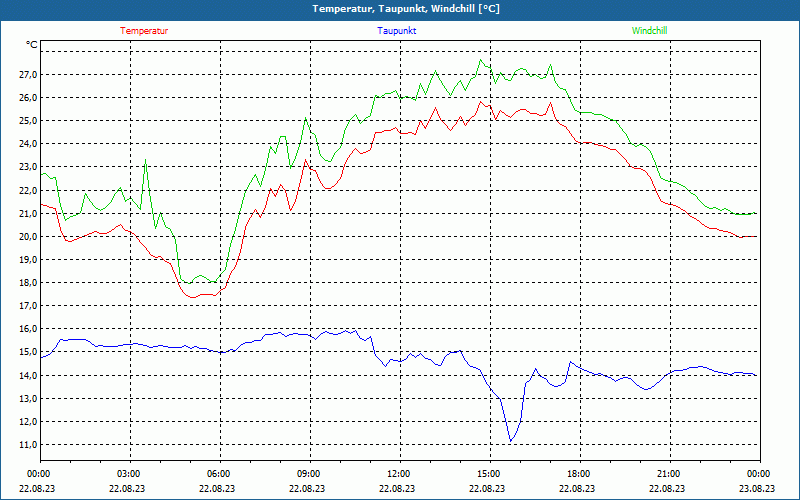The width and height of the screenshot is (800, 500).
Task: Click the chart title Temperatur, Taupunkt, Windchill
Action: (x=406, y=9)
